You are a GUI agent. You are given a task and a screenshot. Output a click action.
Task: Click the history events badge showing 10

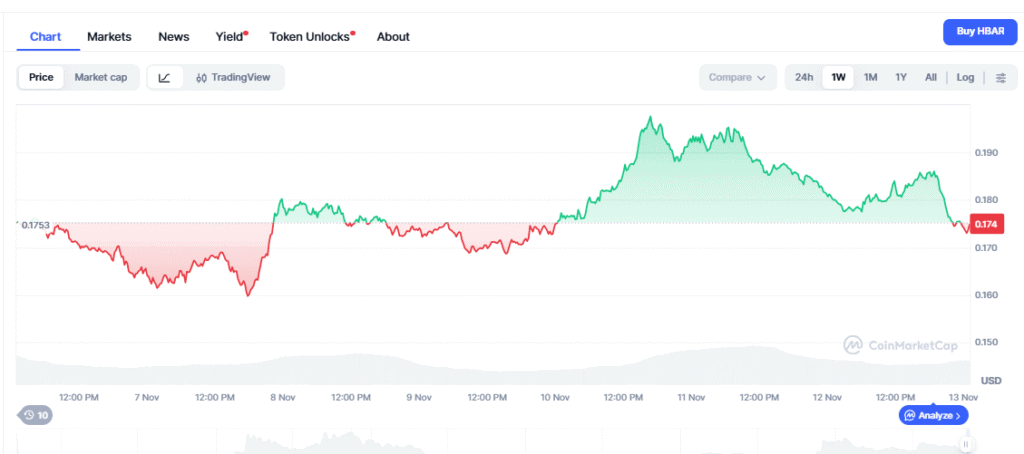[x=36, y=415]
